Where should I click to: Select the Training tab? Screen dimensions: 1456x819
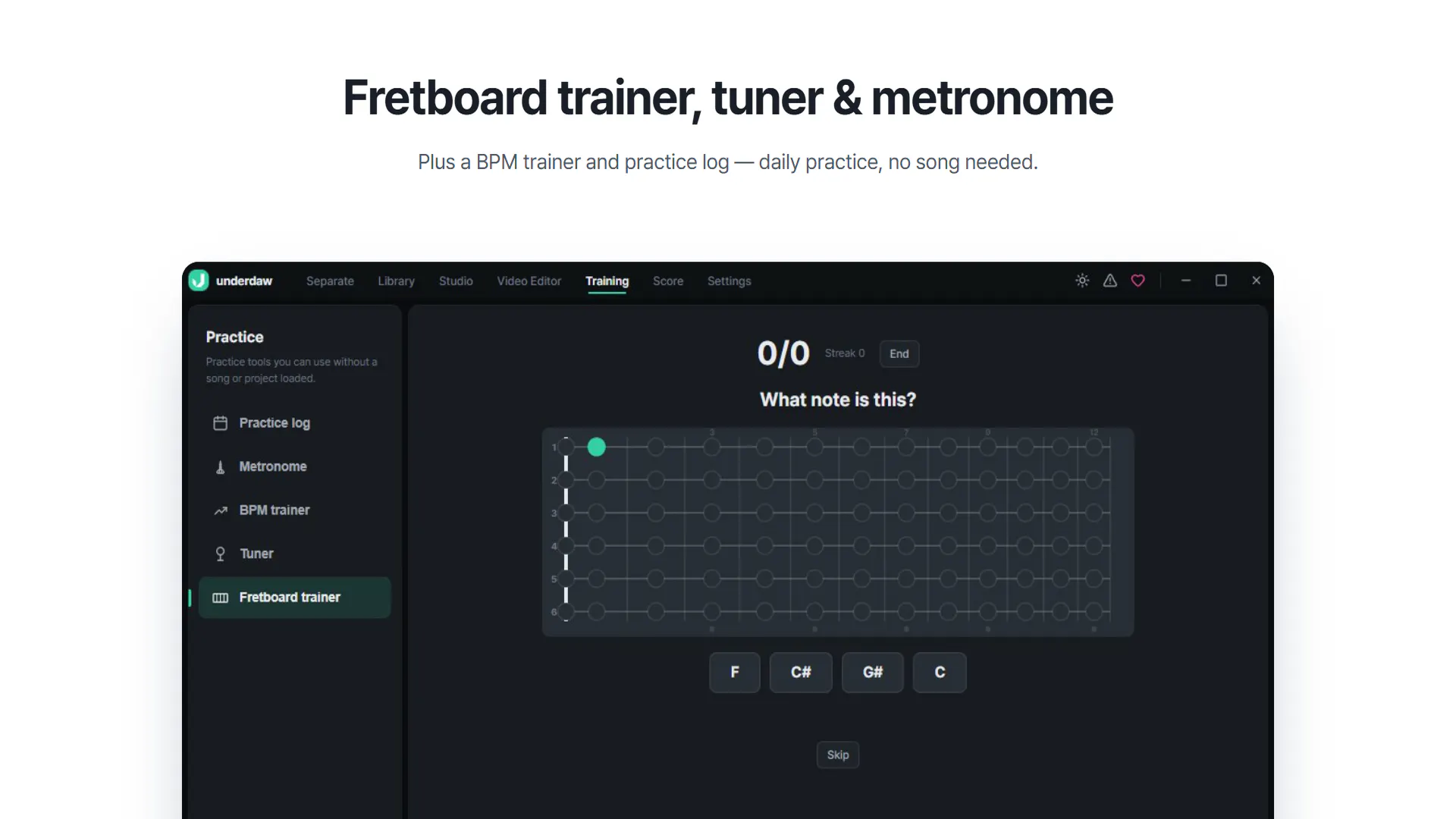tap(607, 281)
